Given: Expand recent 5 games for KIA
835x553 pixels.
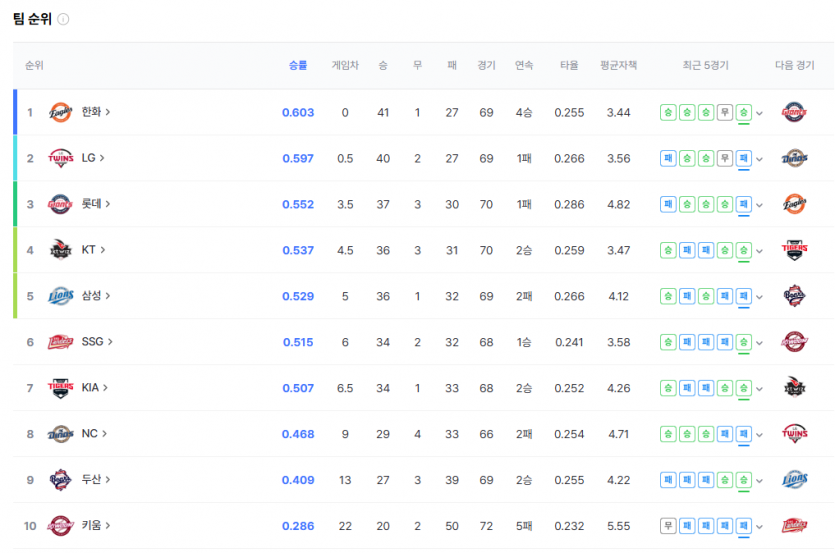Looking at the screenshot, I should [x=759, y=388].
